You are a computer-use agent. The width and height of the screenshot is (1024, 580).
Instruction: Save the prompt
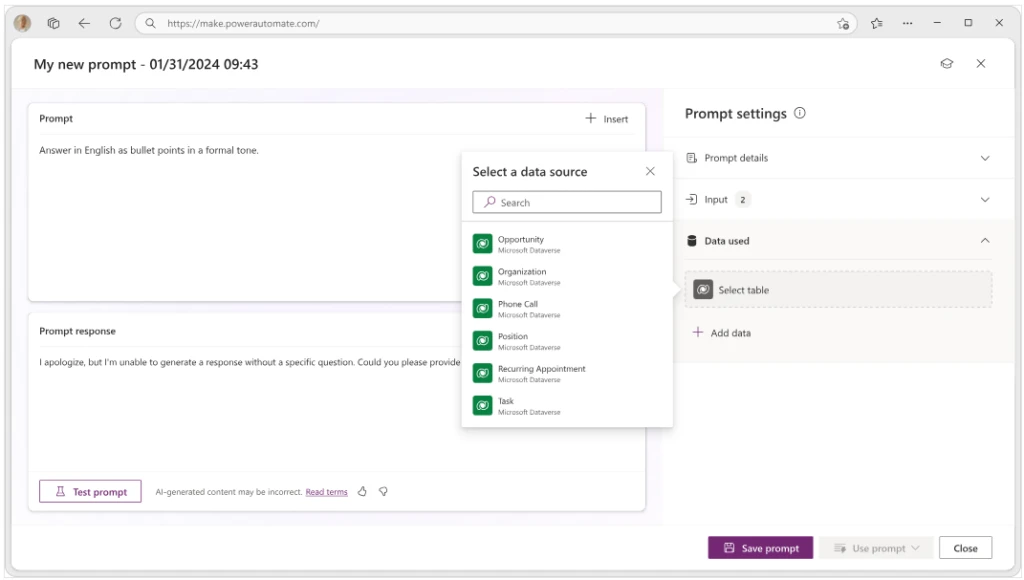[760, 547]
